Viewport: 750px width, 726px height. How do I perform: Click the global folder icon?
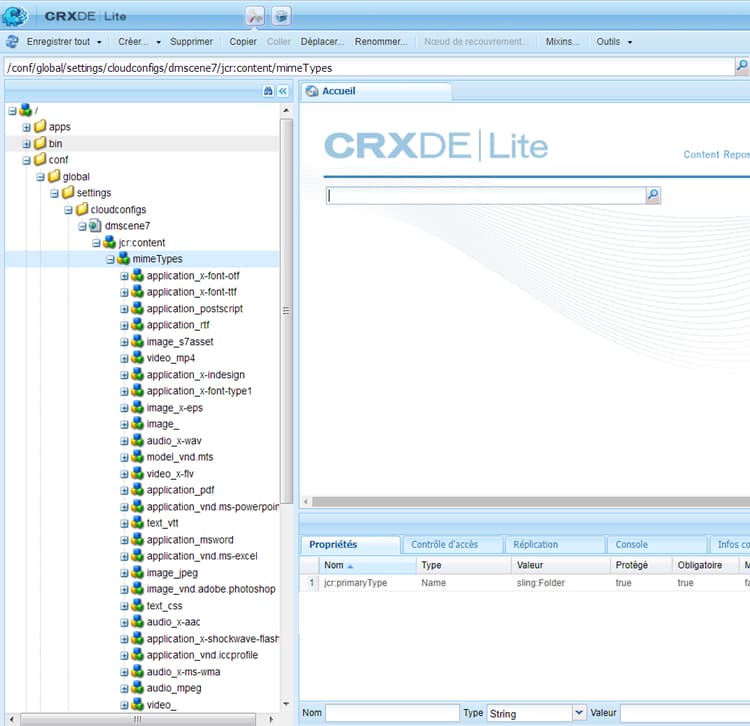54,176
